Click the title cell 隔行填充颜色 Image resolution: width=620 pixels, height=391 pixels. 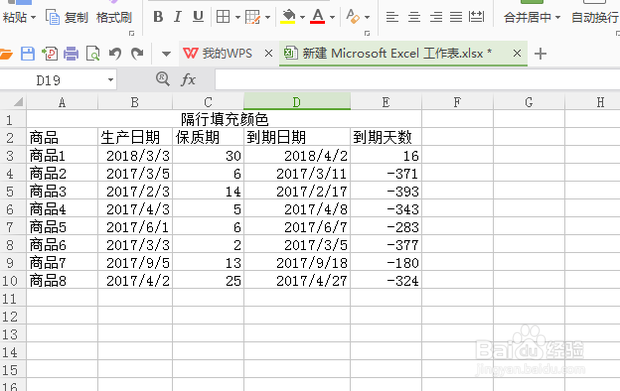click(224, 119)
